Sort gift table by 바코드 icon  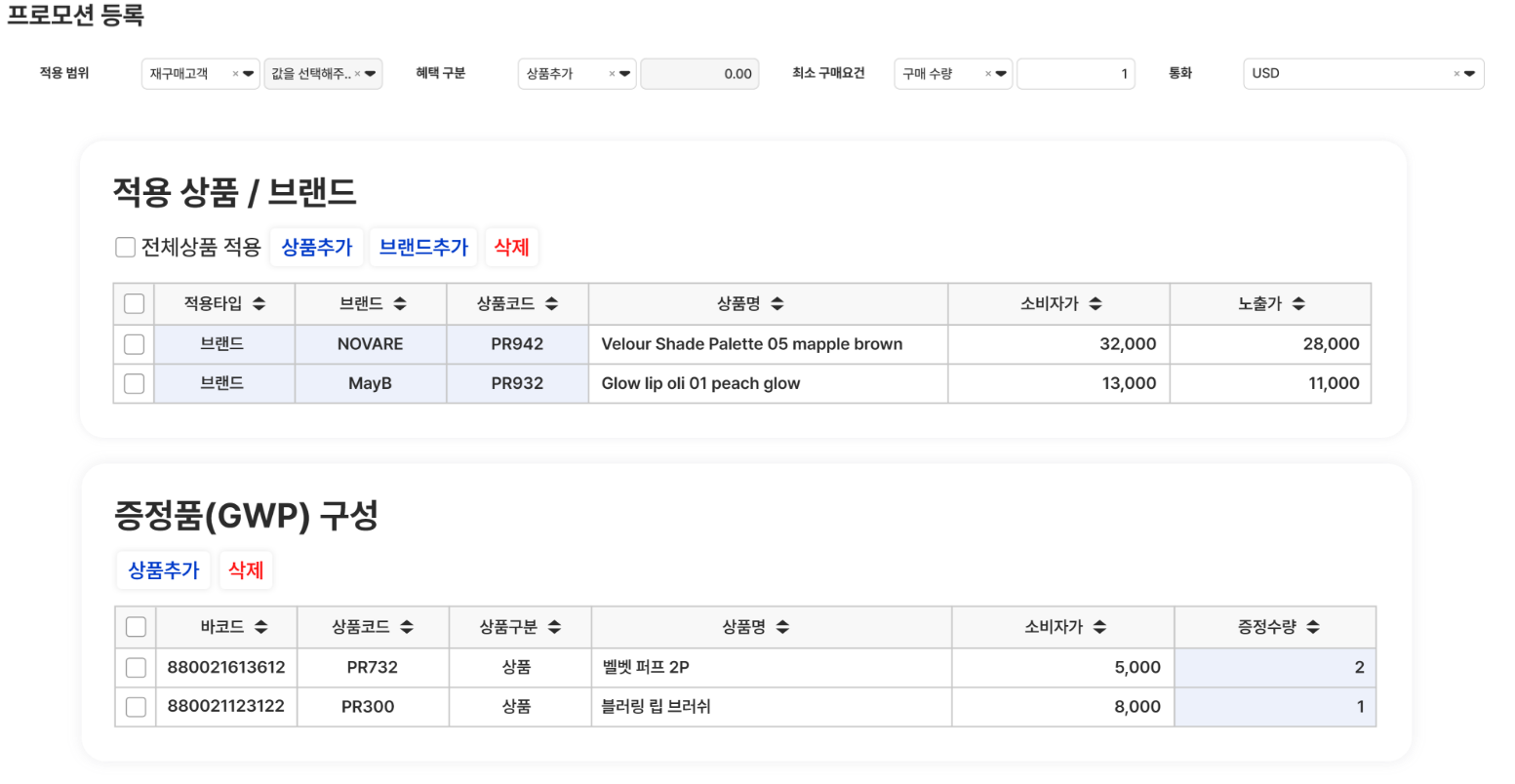[260, 627]
